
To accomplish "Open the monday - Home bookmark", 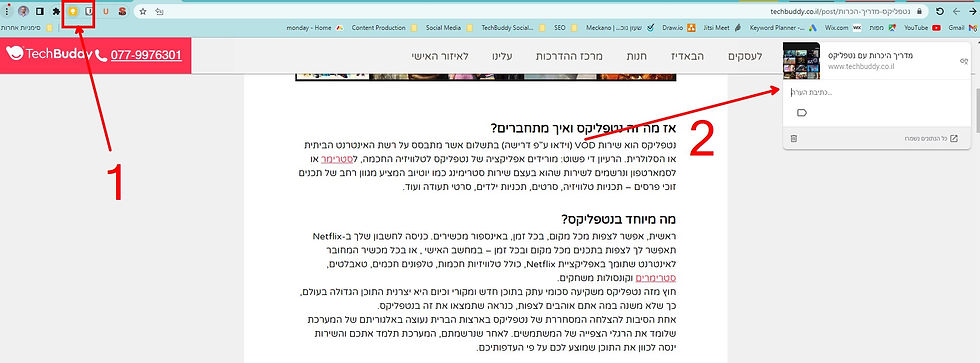I will (315, 27).
